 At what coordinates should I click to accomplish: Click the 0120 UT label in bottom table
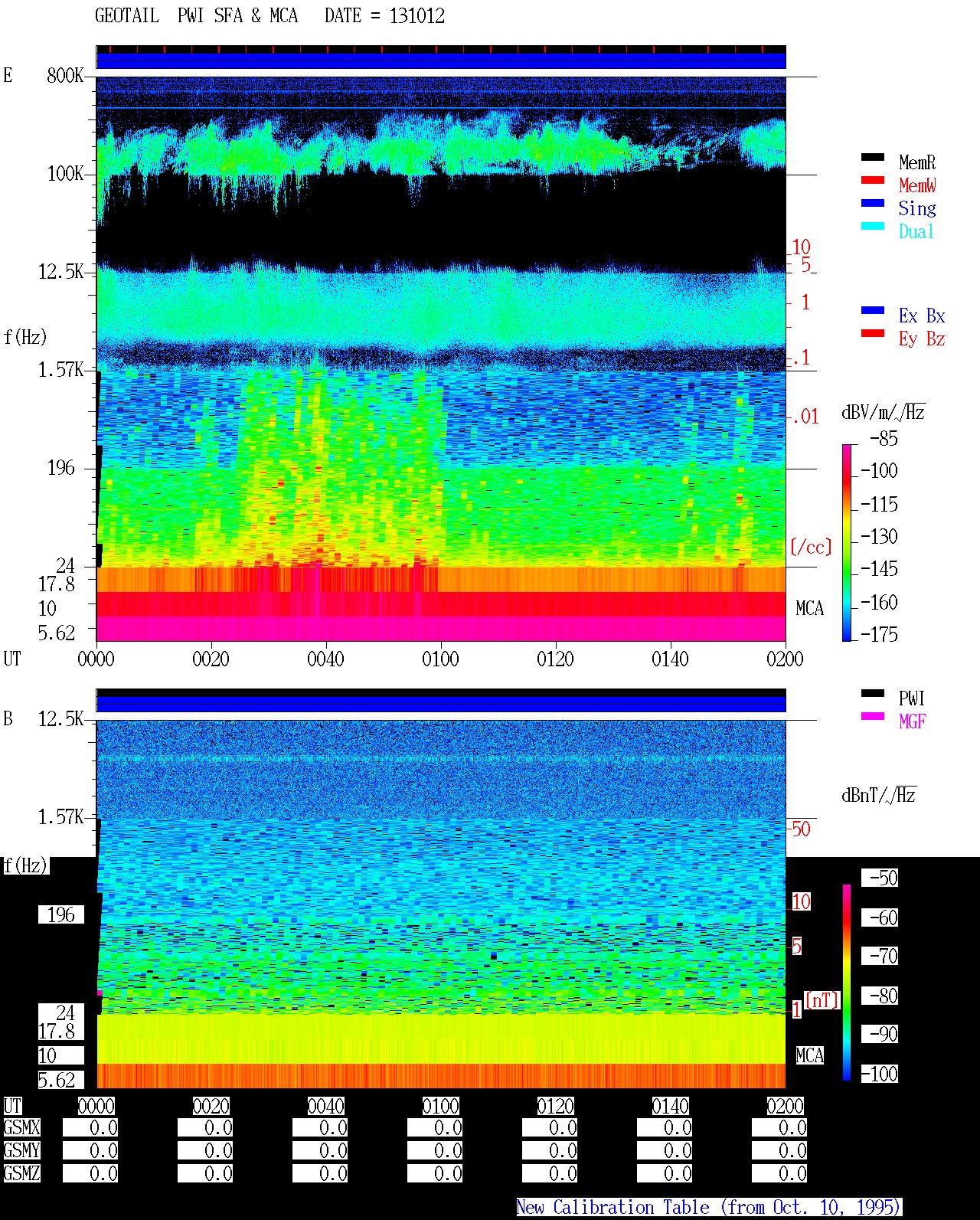pos(555,1106)
